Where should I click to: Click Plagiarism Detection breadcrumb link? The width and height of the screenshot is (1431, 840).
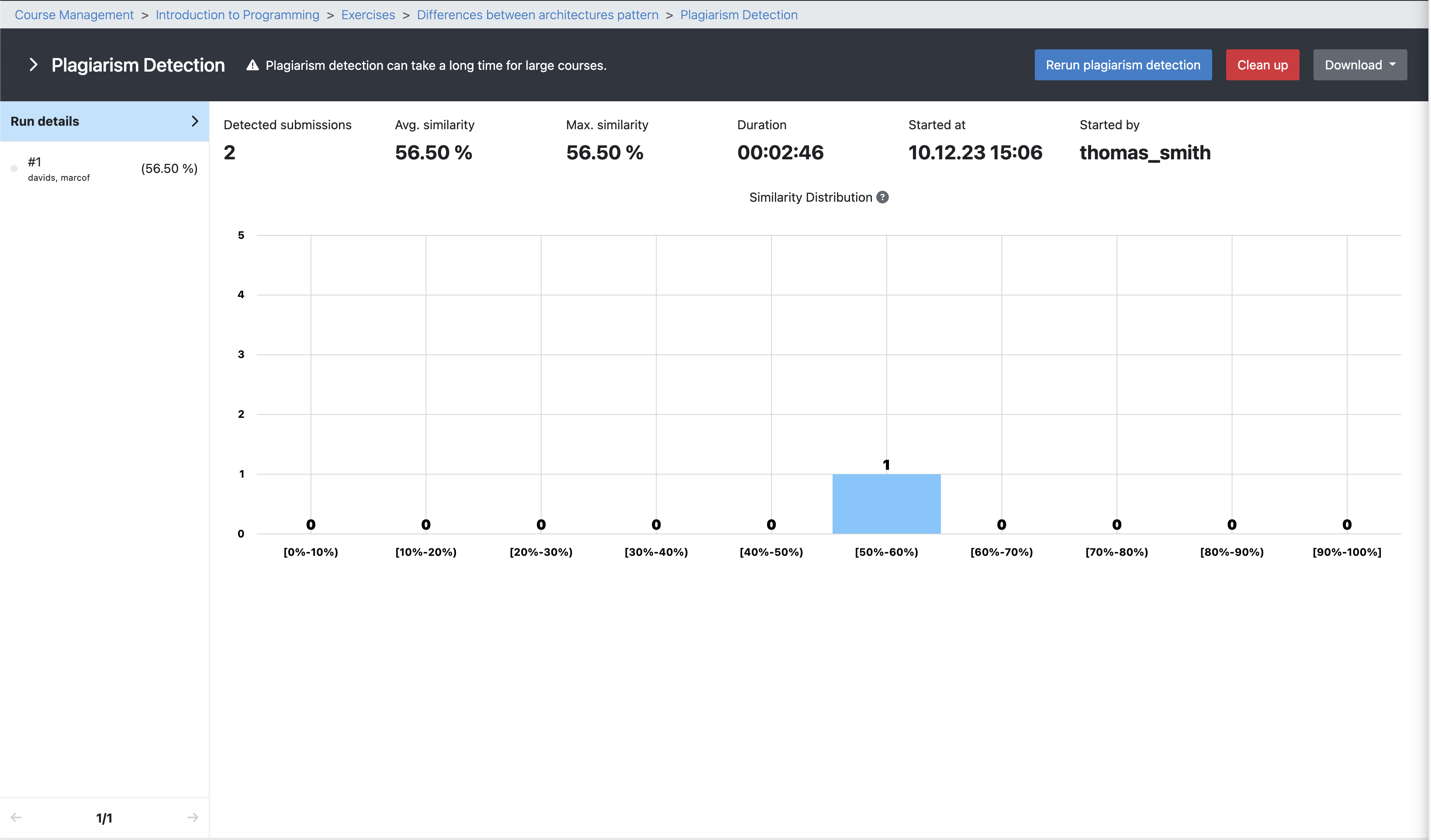(x=739, y=15)
